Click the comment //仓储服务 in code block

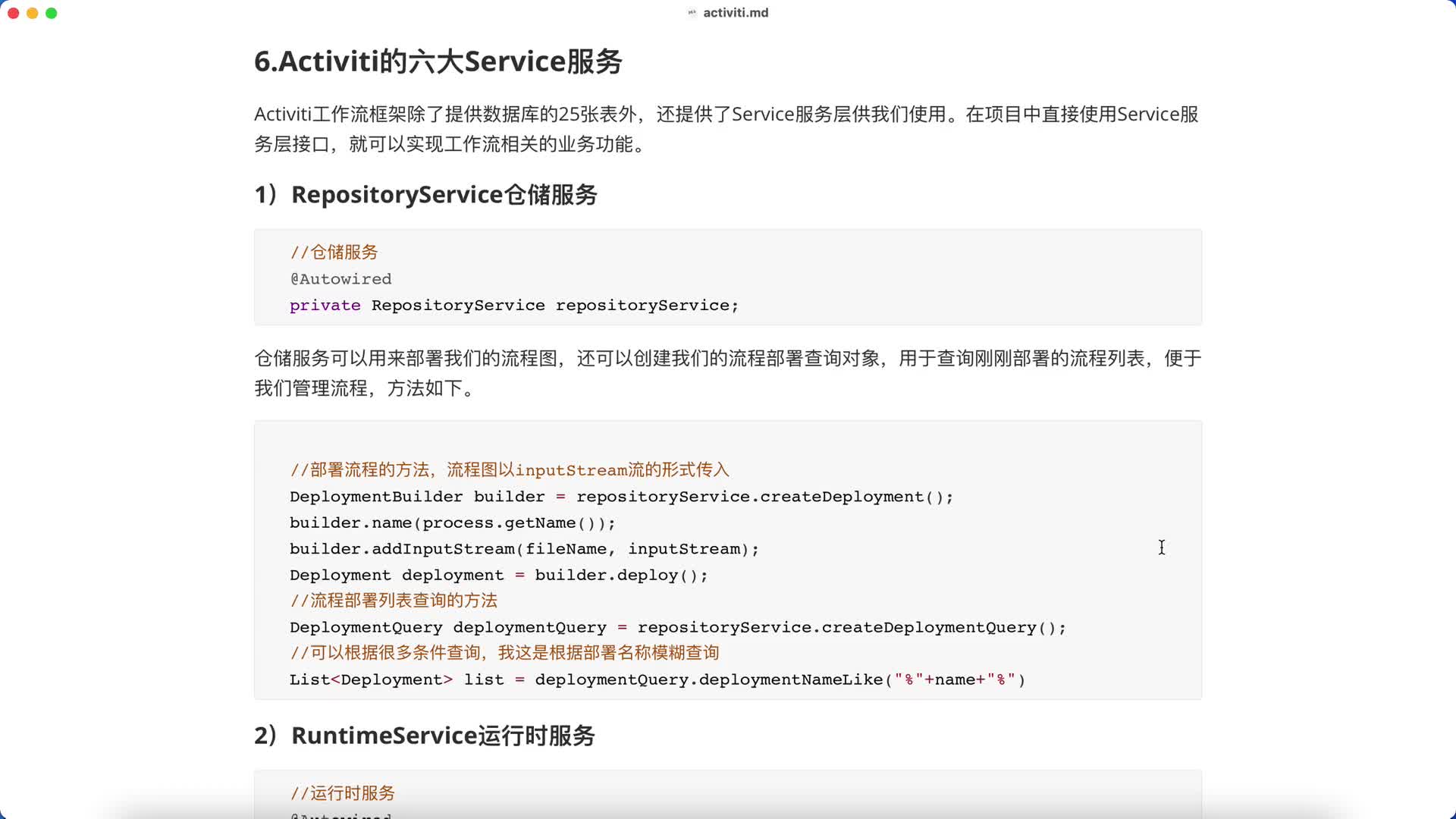pyautogui.click(x=334, y=253)
